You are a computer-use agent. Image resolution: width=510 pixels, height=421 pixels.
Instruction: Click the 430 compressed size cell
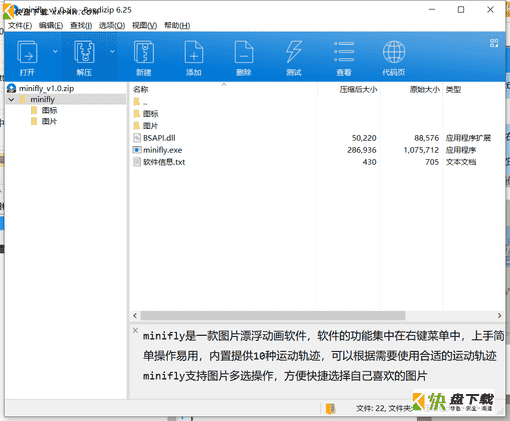click(x=369, y=162)
